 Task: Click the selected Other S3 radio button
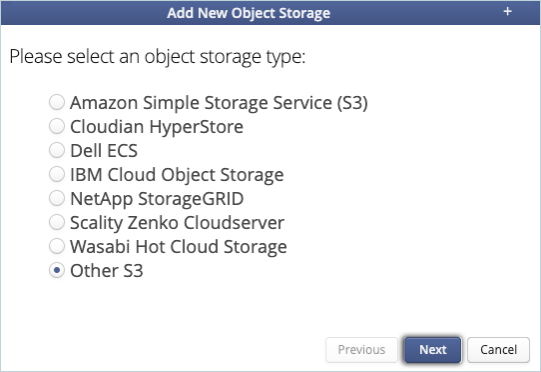click(57, 270)
